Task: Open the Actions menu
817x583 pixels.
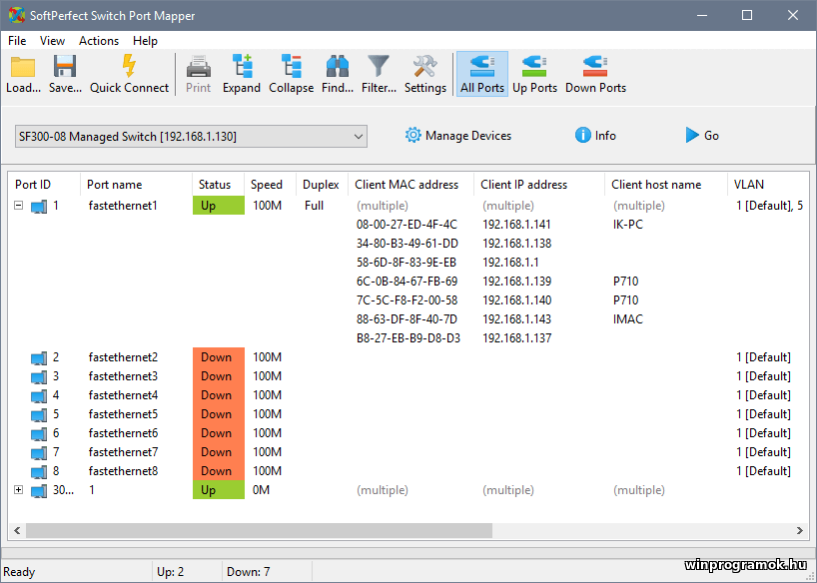Action: 98,41
